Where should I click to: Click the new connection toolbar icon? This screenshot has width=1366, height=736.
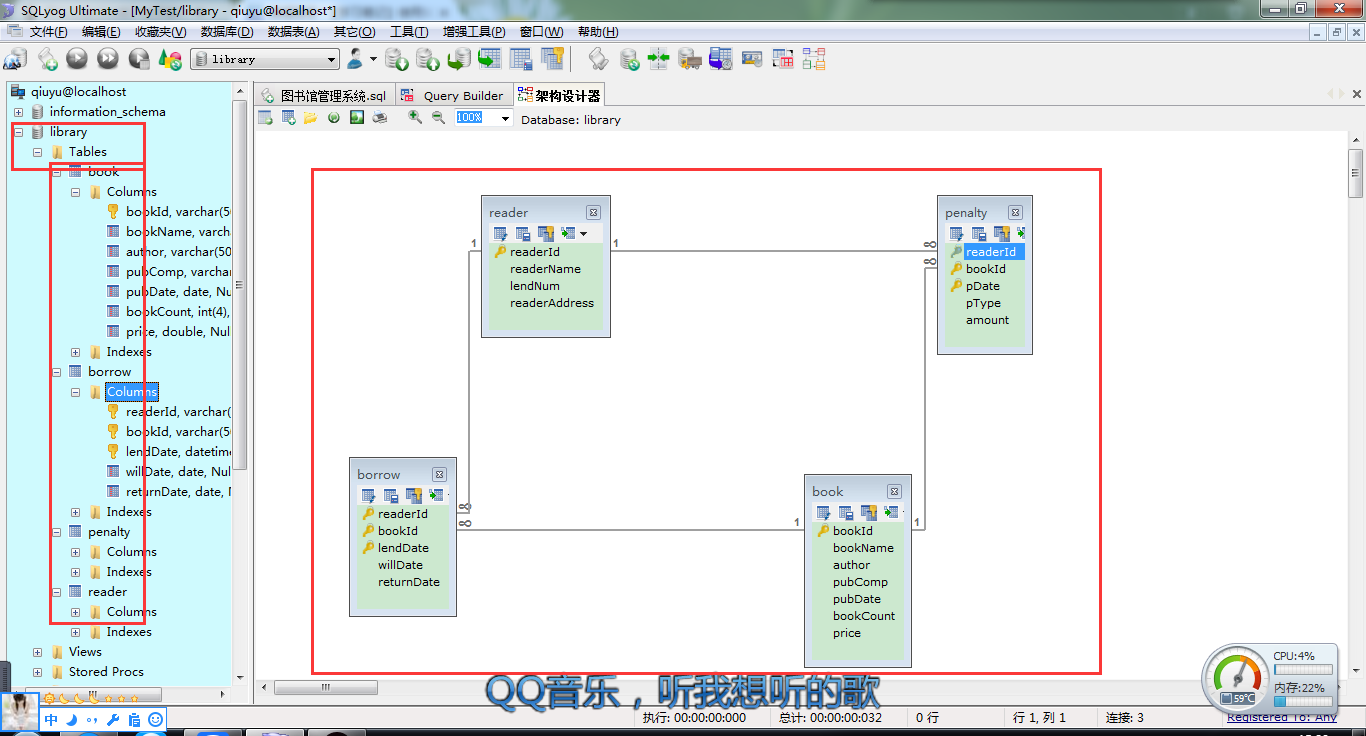tap(15, 59)
